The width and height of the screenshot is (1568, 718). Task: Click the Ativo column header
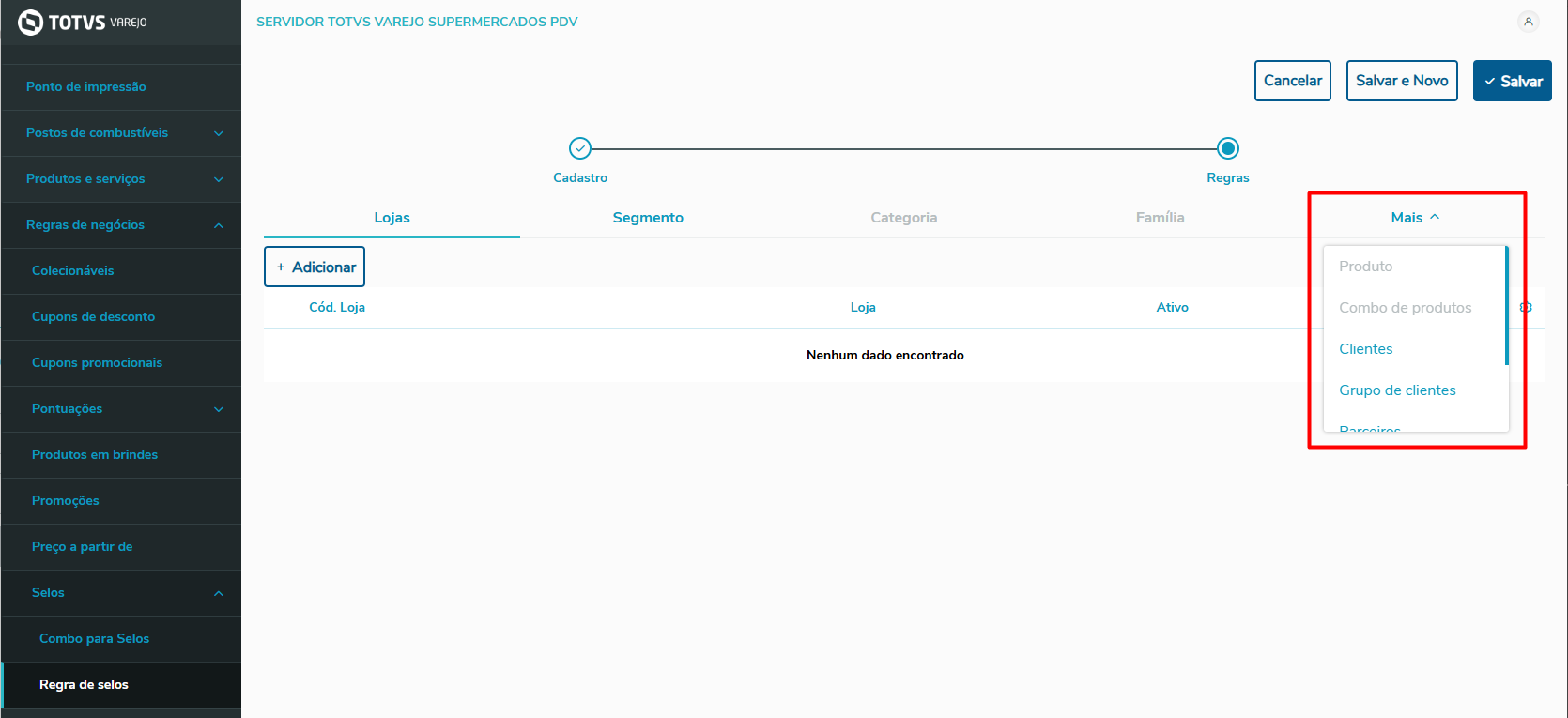coord(1172,307)
